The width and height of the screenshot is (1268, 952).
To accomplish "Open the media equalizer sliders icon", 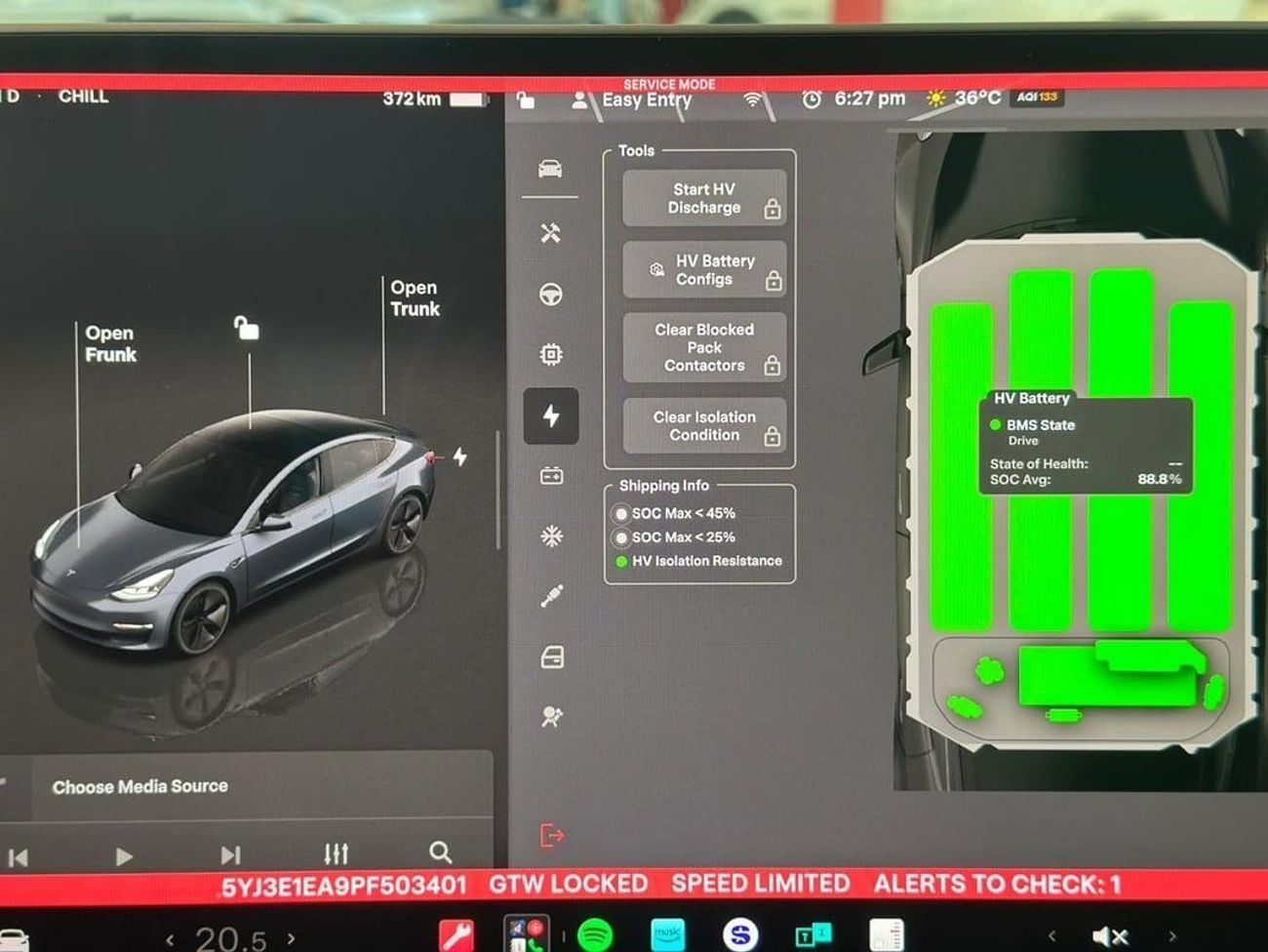I will click(x=336, y=854).
